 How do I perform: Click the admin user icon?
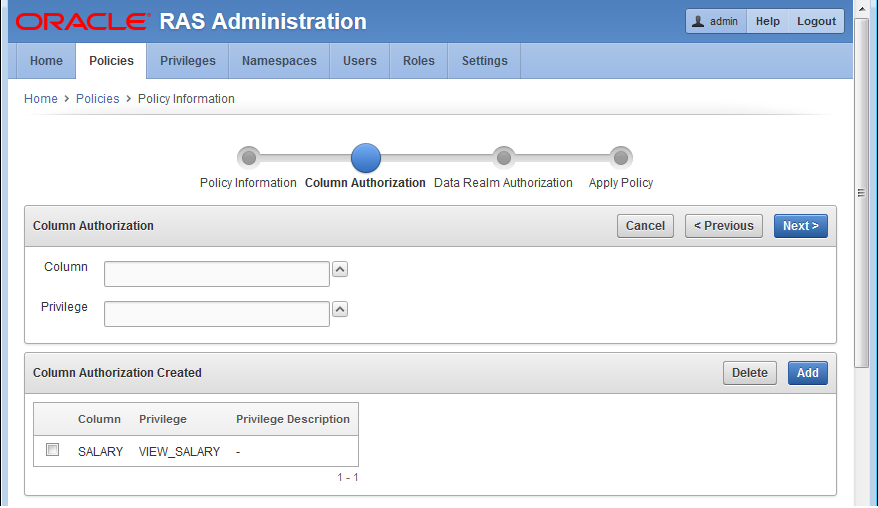tap(698, 21)
